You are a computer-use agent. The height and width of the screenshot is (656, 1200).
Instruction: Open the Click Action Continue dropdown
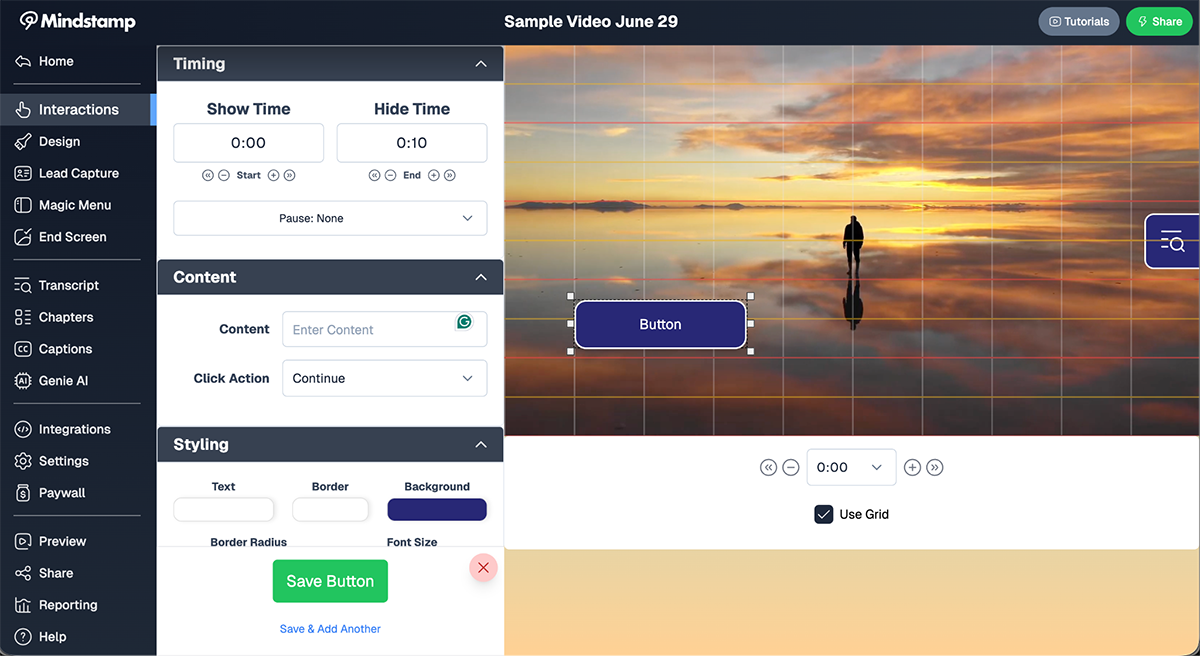pos(385,378)
